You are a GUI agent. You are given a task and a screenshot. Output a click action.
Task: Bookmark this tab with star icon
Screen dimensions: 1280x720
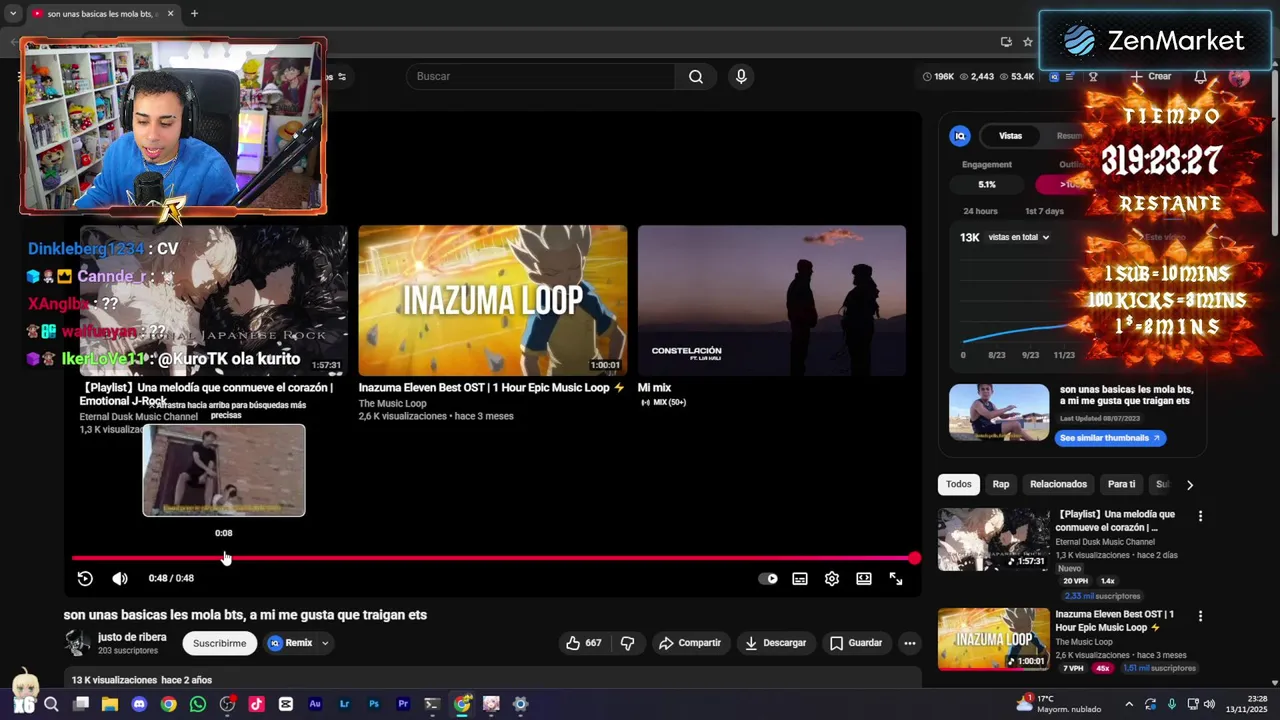[1028, 42]
